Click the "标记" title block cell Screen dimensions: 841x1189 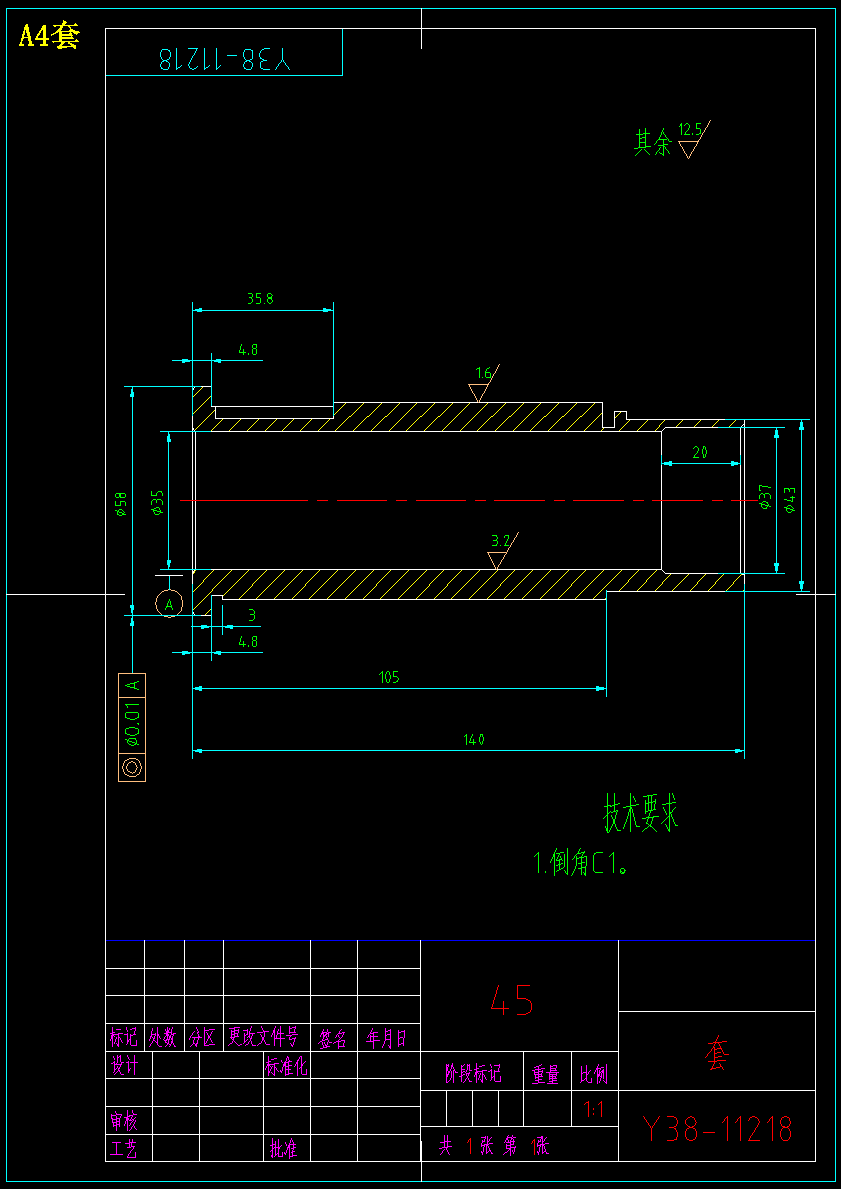[124, 1037]
